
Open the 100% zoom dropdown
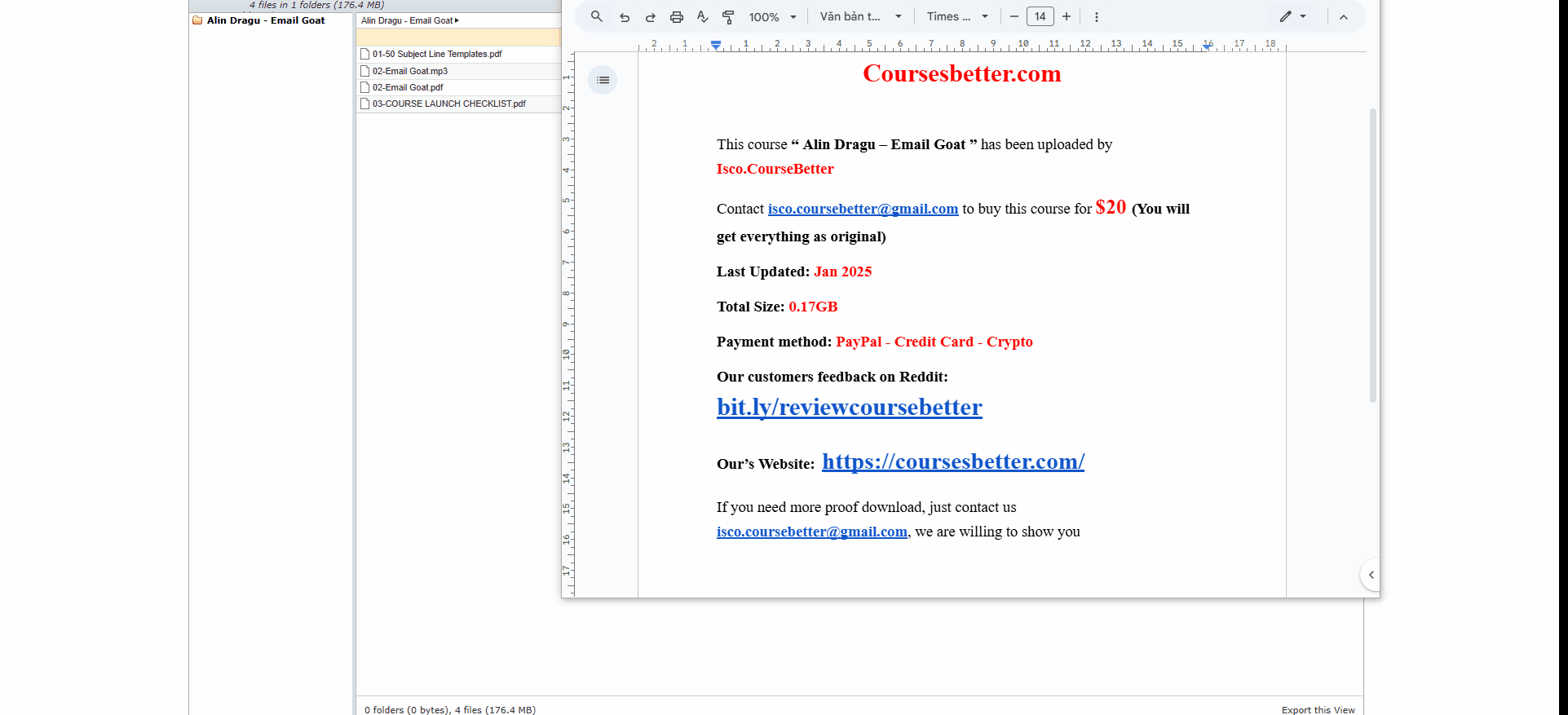point(772,17)
